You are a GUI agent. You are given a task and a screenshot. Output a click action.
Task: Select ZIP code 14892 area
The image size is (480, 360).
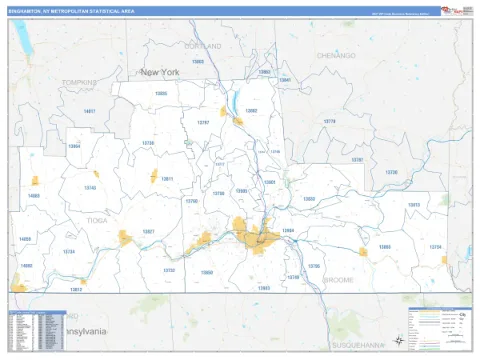26,266
